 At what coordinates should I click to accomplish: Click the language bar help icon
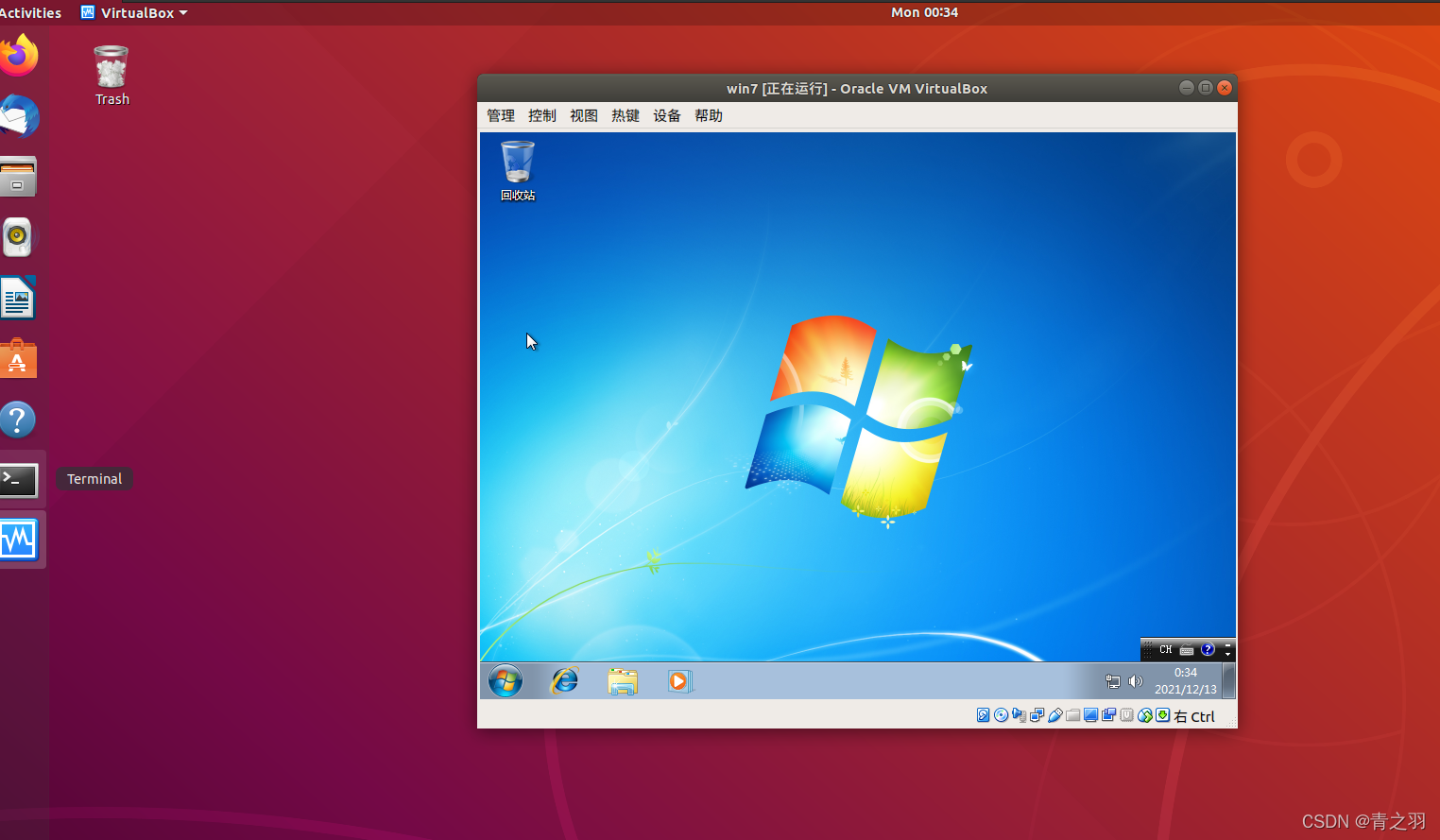[x=1208, y=650]
